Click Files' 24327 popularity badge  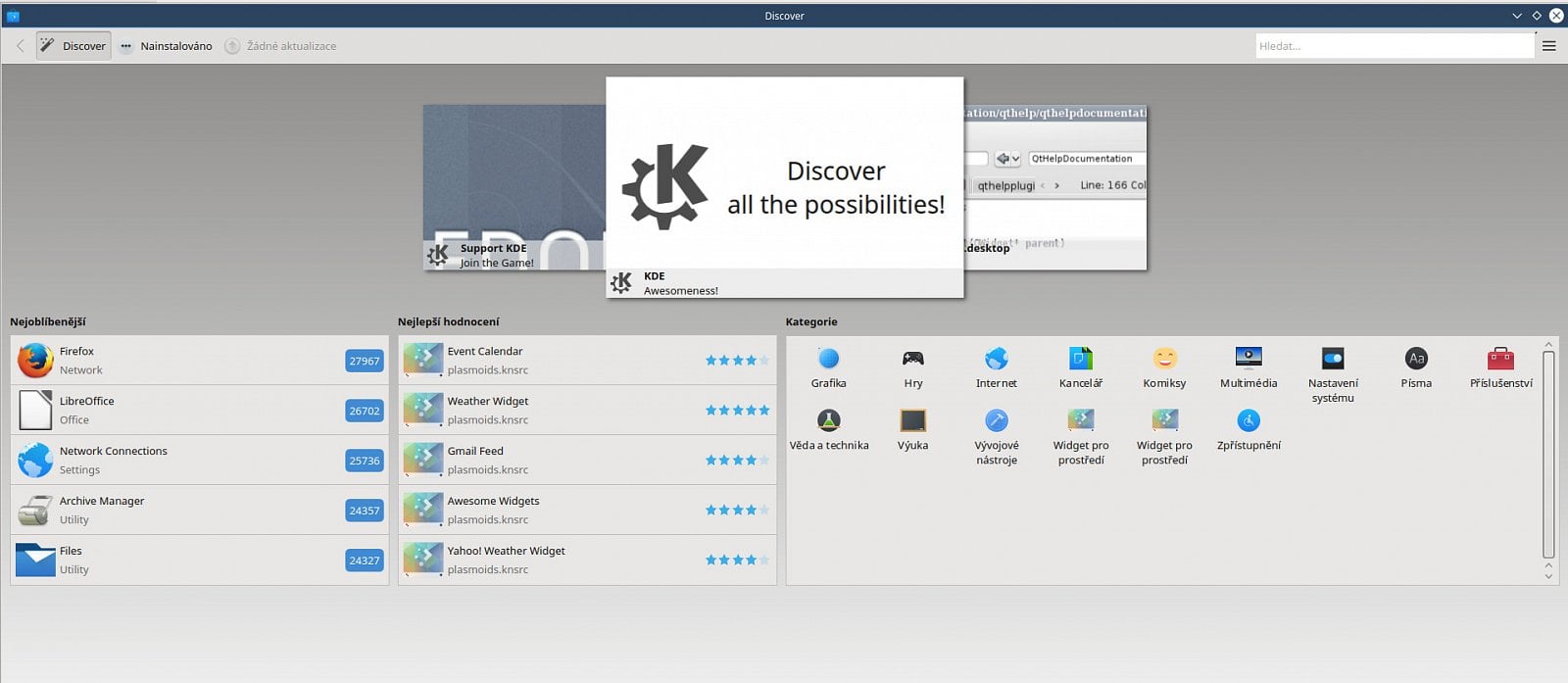click(x=365, y=561)
